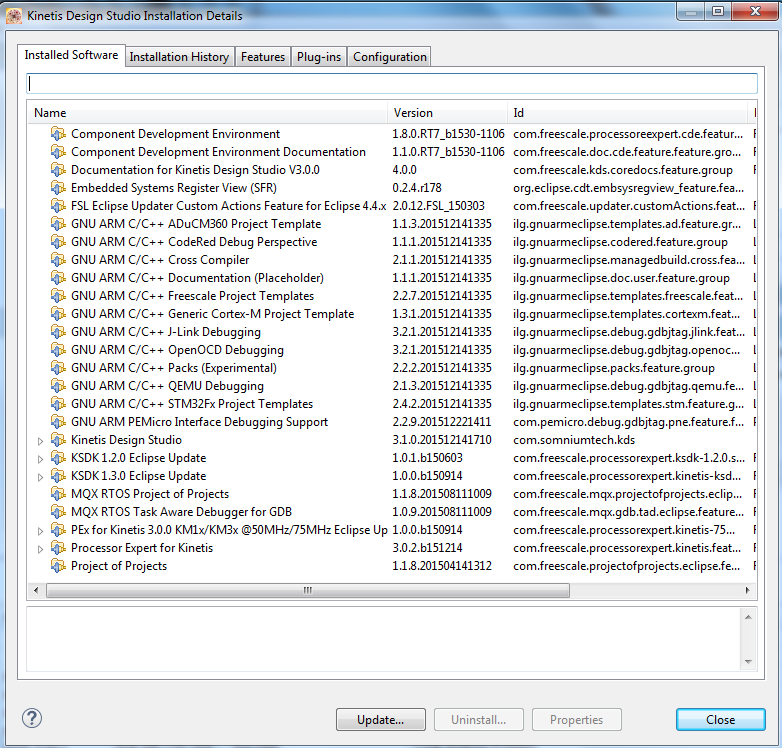This screenshot has width=782, height=748.
Task: Click the Packs (Experimental) feature icon
Action: click(58, 368)
